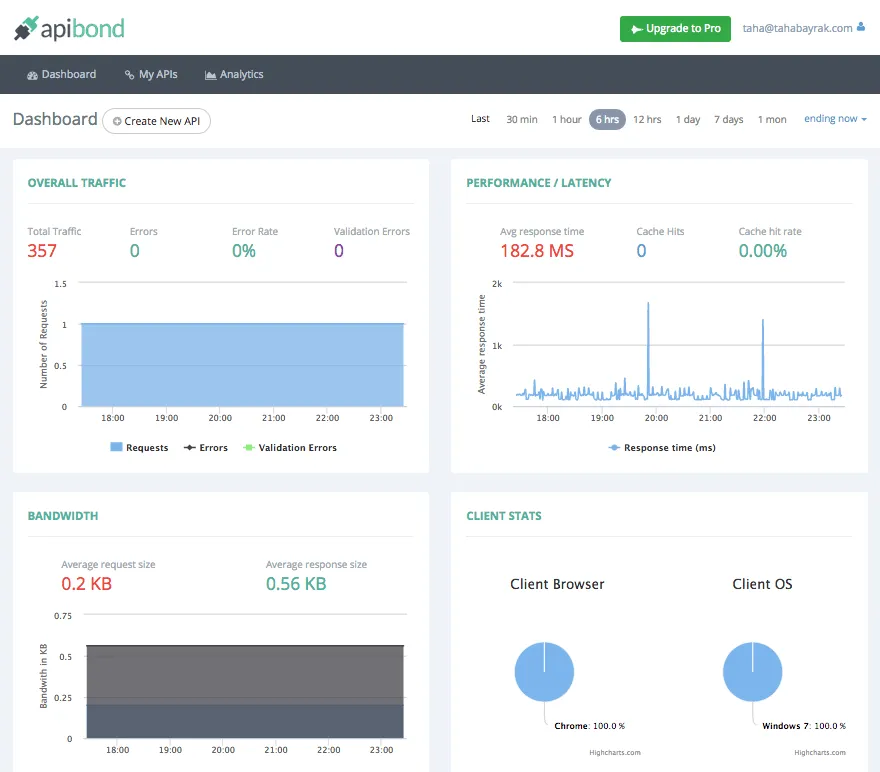The width and height of the screenshot is (880, 772).
Task: Open the Highcharts.com link under Client OS
Action: click(822, 753)
